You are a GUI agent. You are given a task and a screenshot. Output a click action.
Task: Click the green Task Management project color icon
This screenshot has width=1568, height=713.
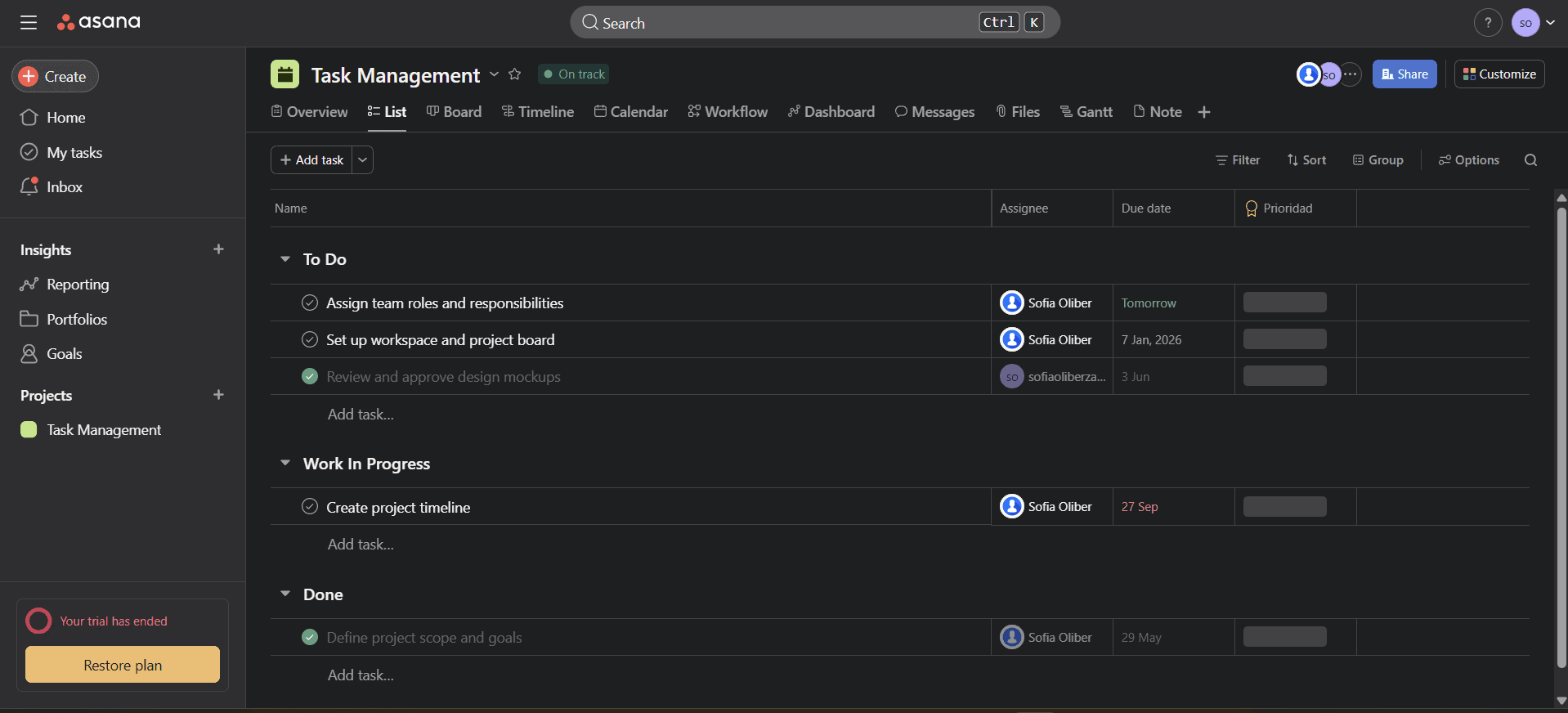click(284, 74)
